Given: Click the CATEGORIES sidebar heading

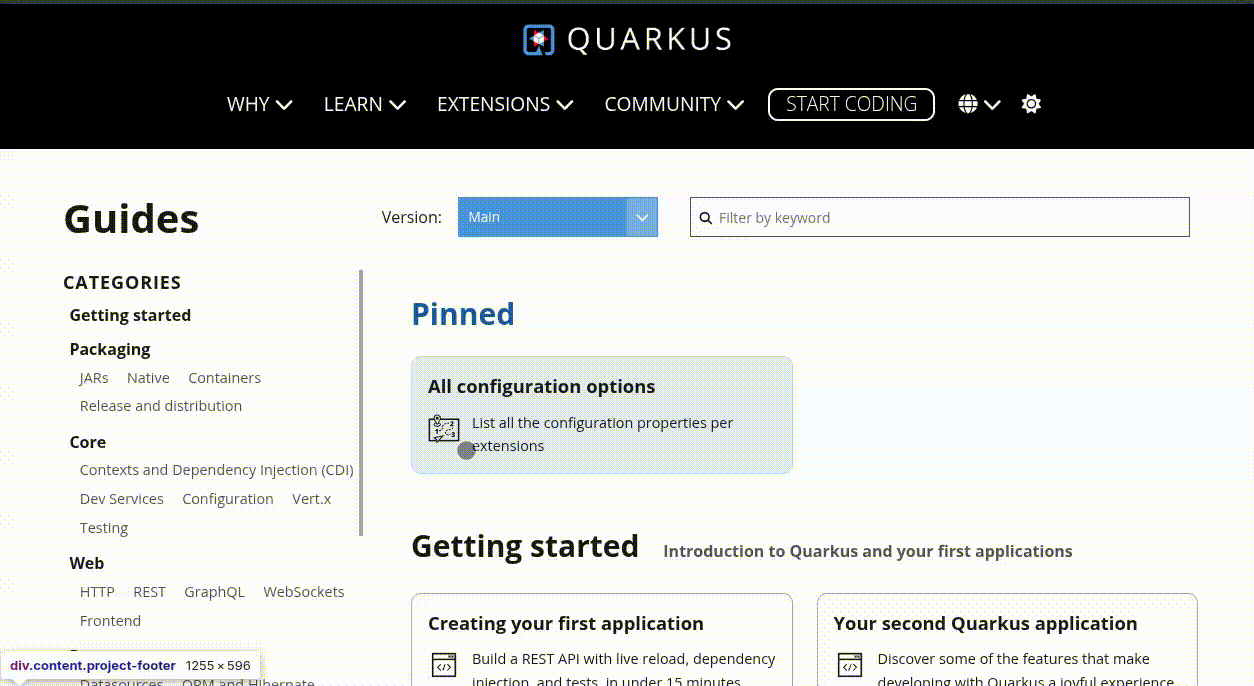Looking at the screenshot, I should click(122, 283).
